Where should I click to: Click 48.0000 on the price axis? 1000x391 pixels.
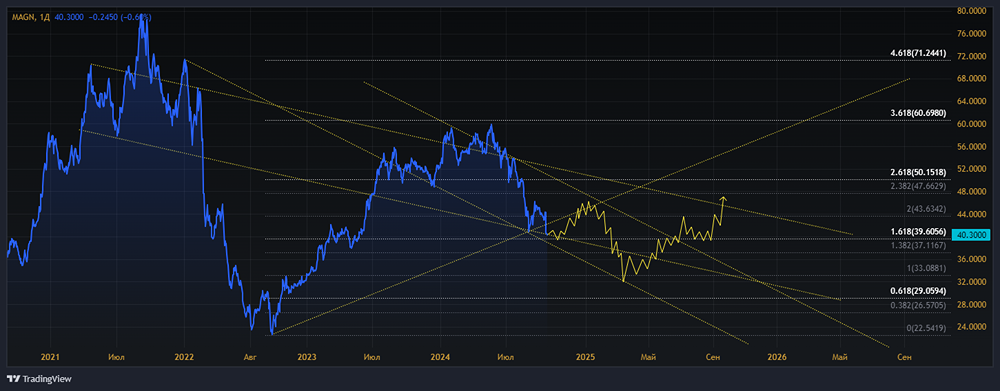click(x=973, y=191)
